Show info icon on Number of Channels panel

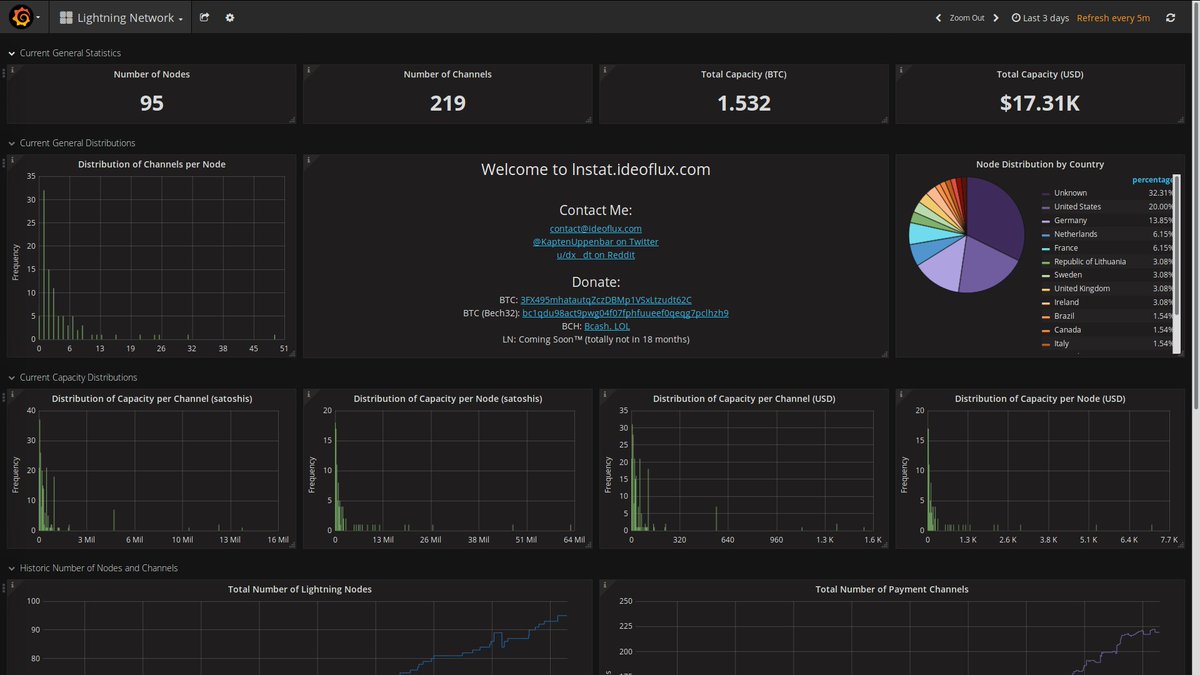(x=308, y=70)
